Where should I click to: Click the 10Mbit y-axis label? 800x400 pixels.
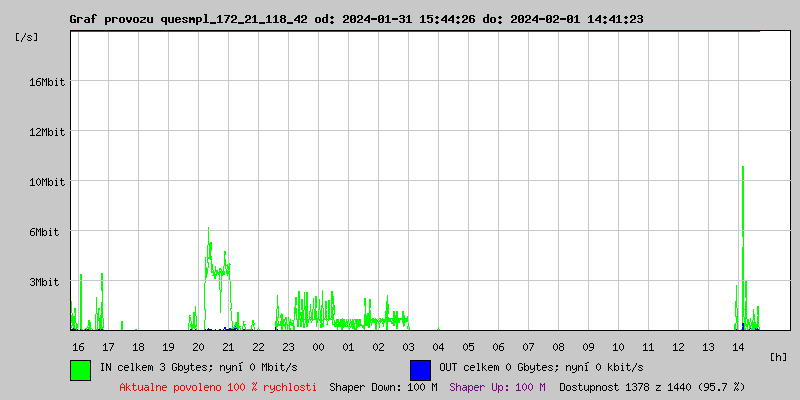coord(47,182)
